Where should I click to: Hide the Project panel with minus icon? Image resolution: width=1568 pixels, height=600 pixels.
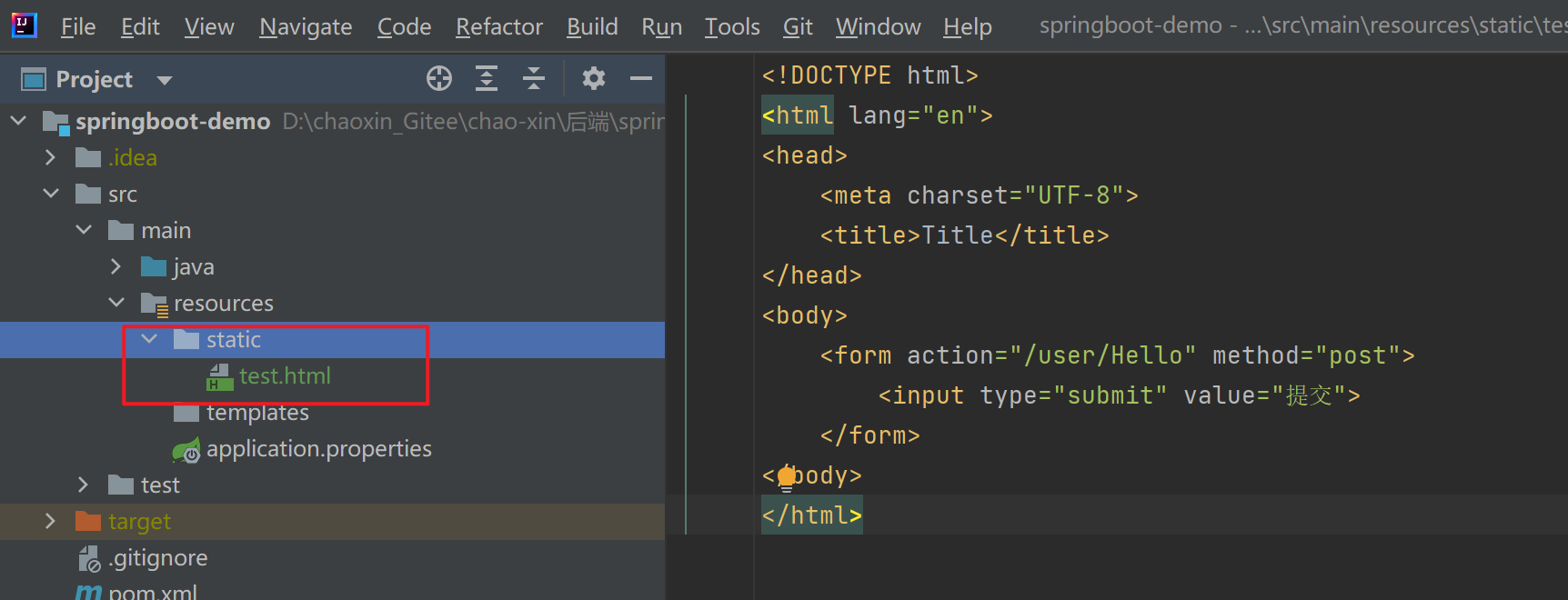coord(641,79)
